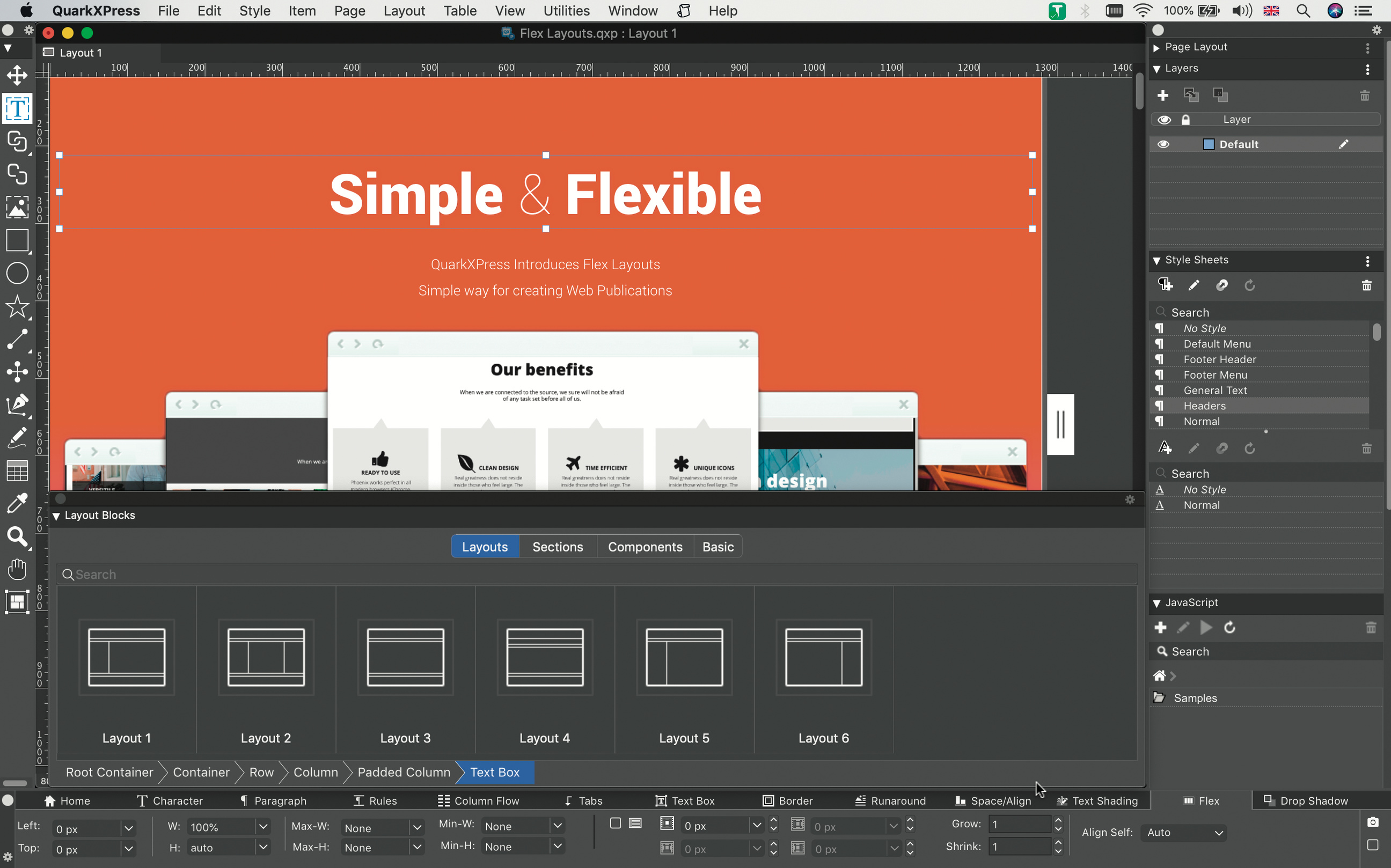Image resolution: width=1391 pixels, height=868 pixels.
Task: Choose the Layout 3 block thumbnail
Action: coord(406,657)
